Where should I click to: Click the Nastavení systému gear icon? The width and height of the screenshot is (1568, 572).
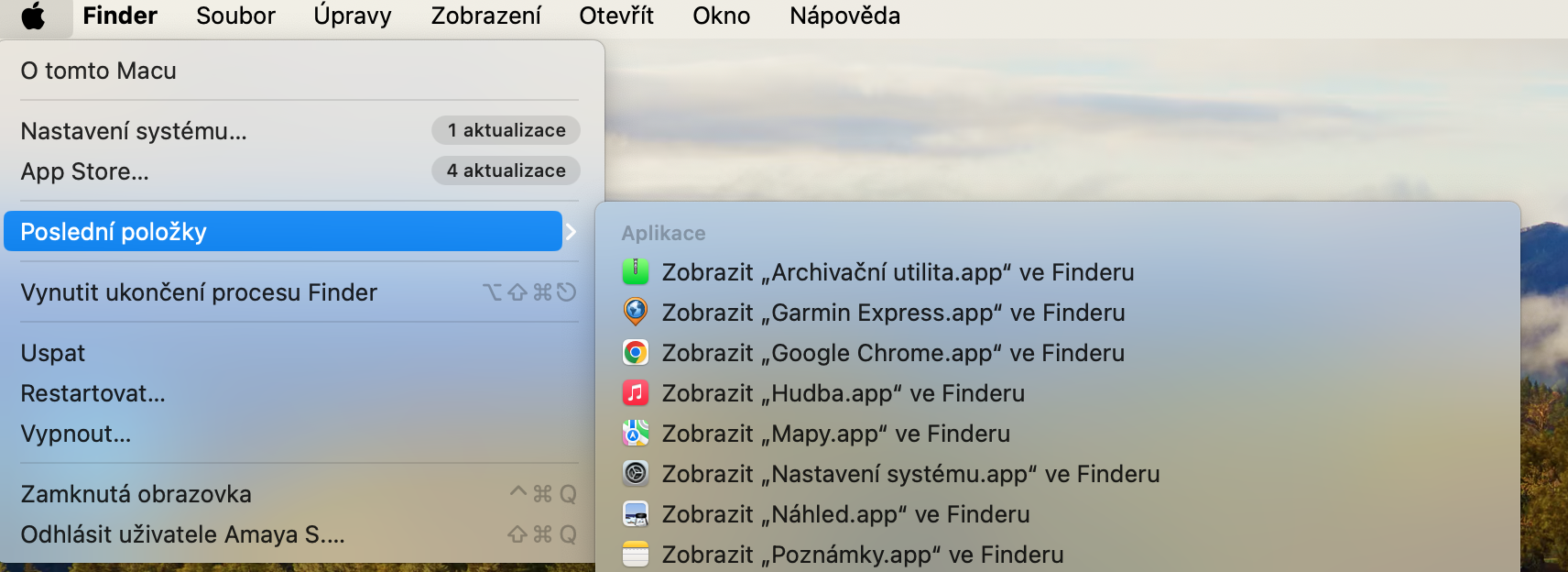click(636, 473)
